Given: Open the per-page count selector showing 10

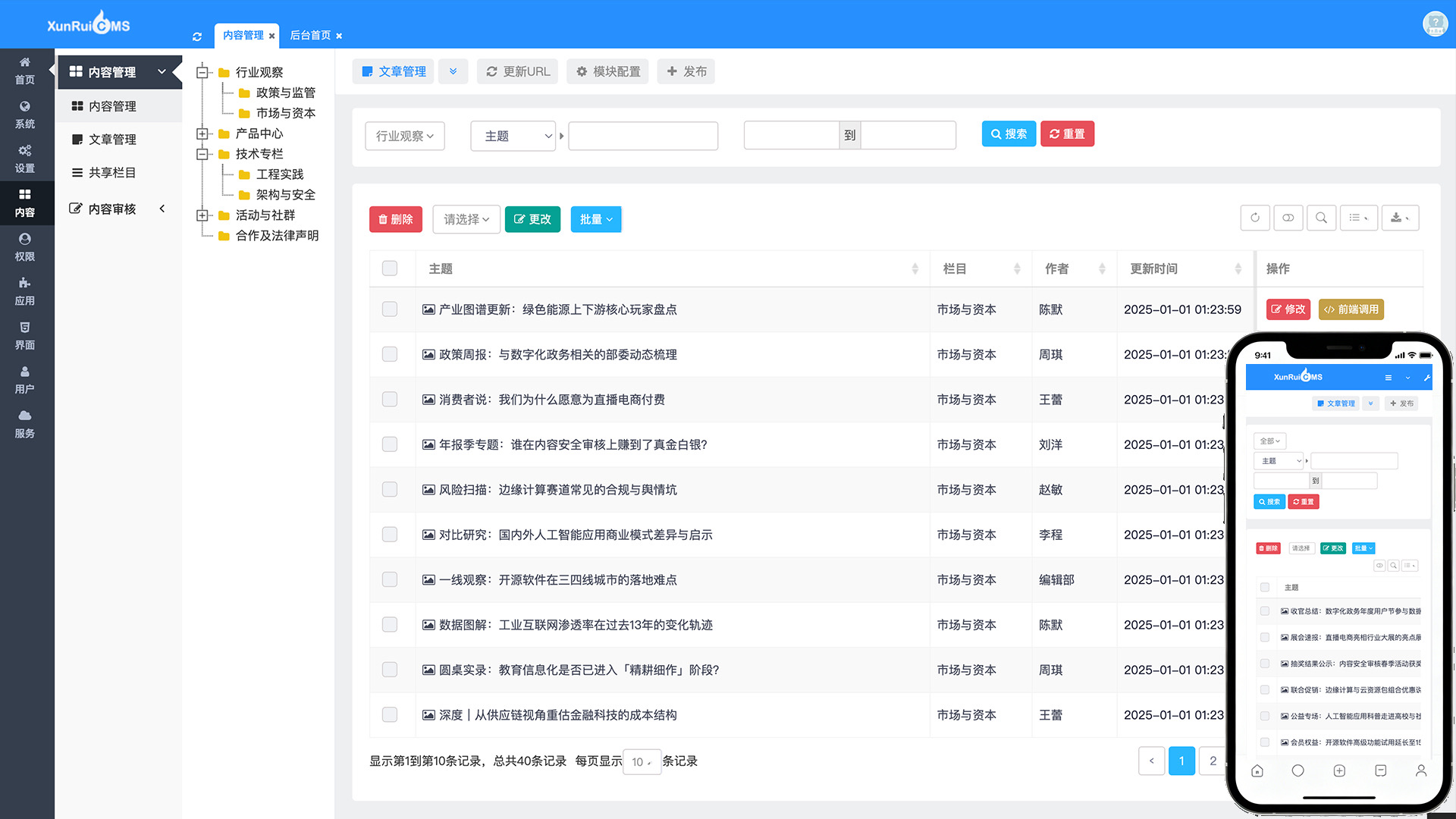Looking at the screenshot, I should (x=641, y=761).
